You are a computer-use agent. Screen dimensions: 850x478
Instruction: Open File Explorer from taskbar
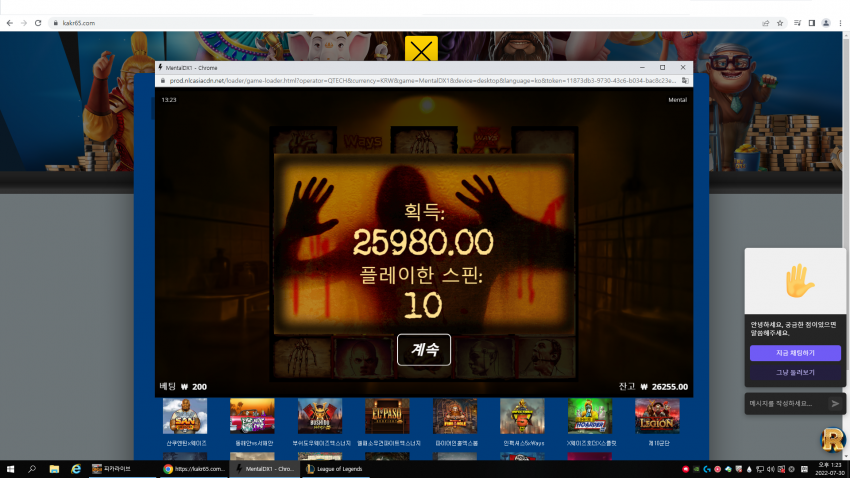pos(54,469)
